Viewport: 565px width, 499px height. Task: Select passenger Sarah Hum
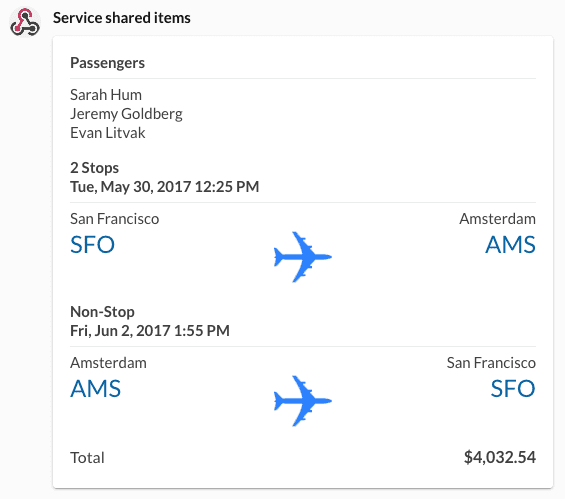click(x=106, y=95)
